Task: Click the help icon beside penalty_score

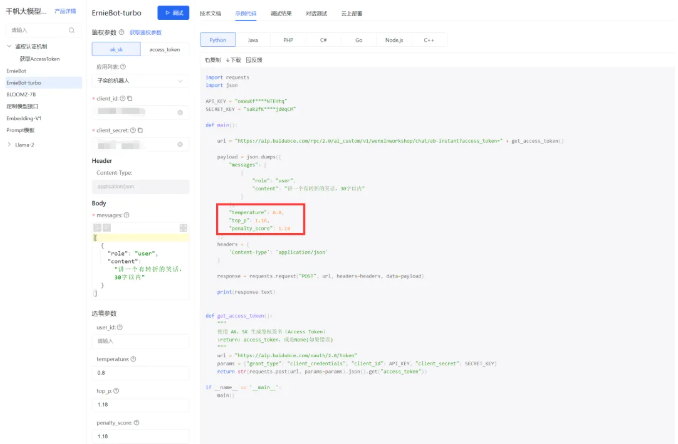Action: 136,423
